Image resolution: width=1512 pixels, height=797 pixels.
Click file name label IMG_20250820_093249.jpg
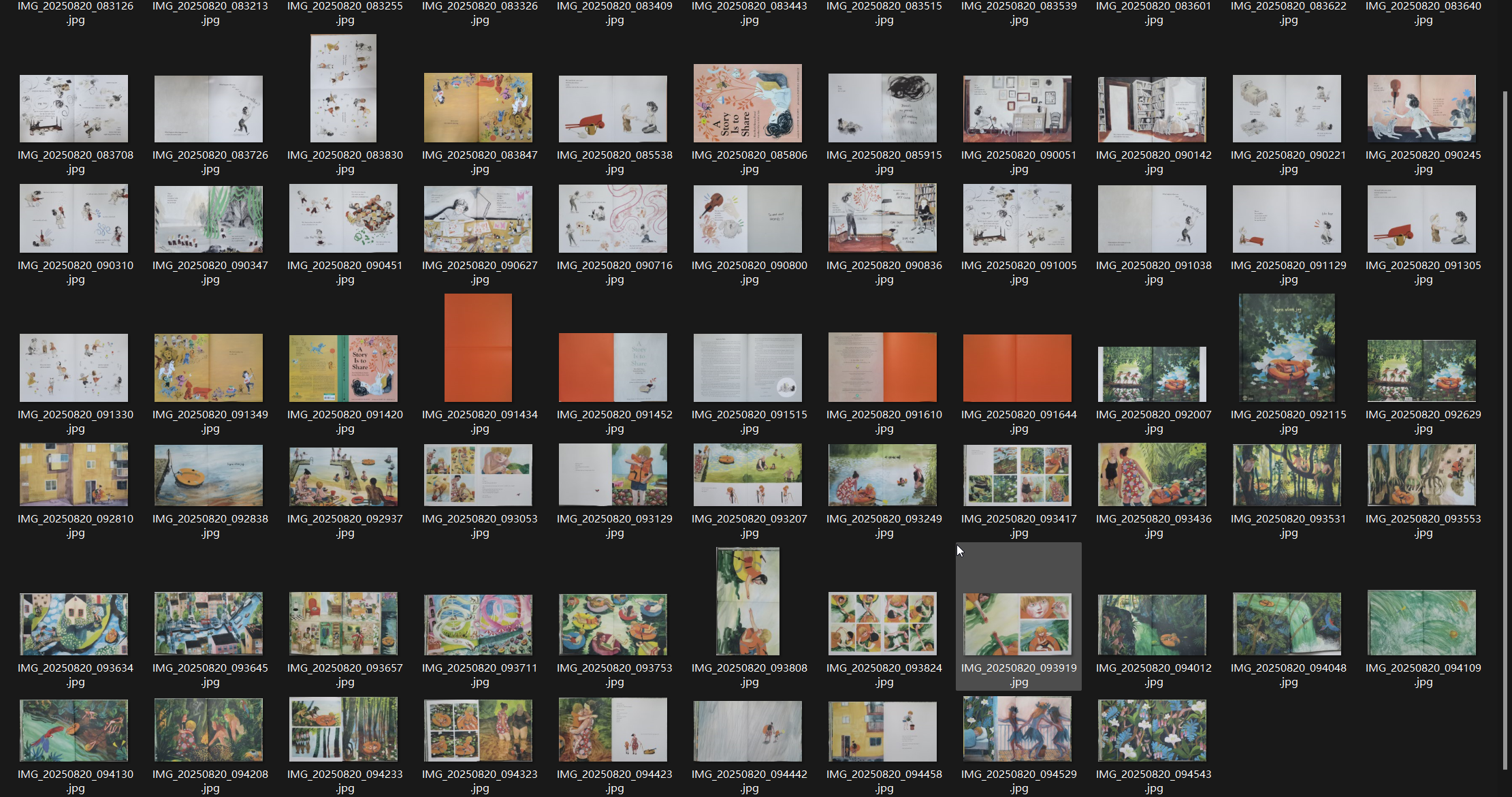(x=884, y=526)
